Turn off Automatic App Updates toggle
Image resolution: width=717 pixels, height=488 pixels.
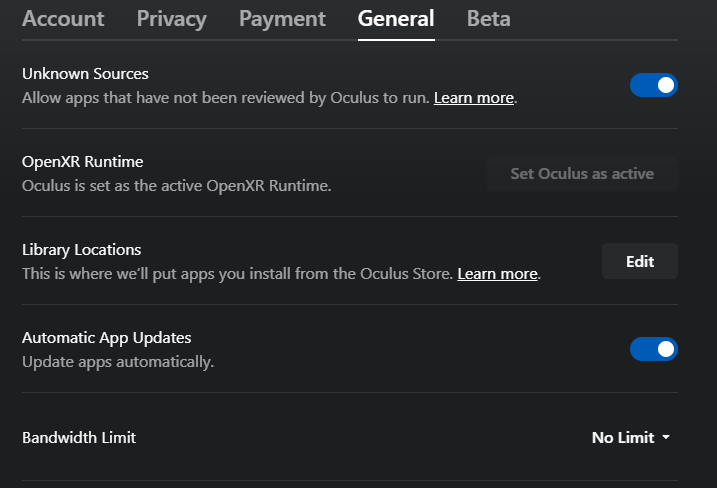tap(653, 349)
